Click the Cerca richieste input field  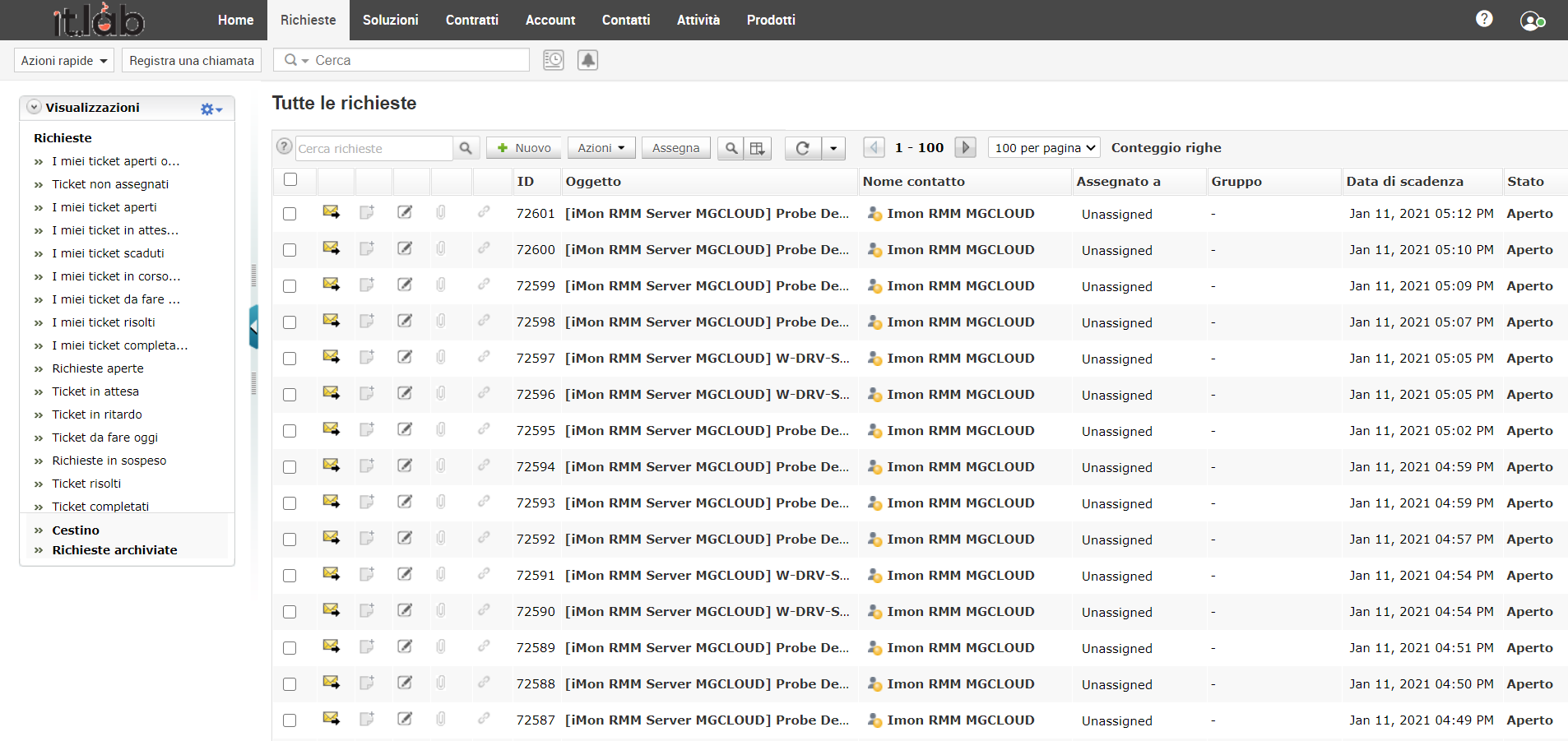373,149
